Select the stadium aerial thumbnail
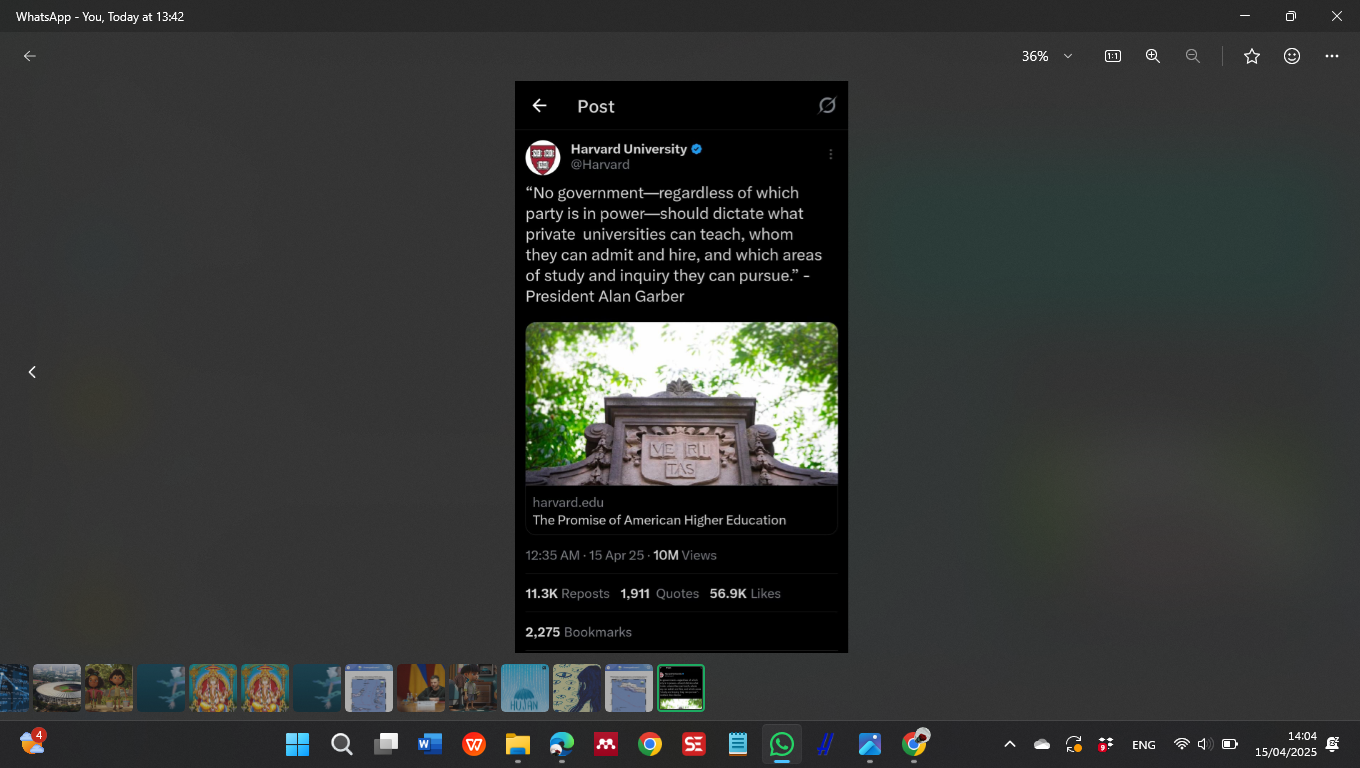Viewport: 1360px width, 768px height. point(57,688)
